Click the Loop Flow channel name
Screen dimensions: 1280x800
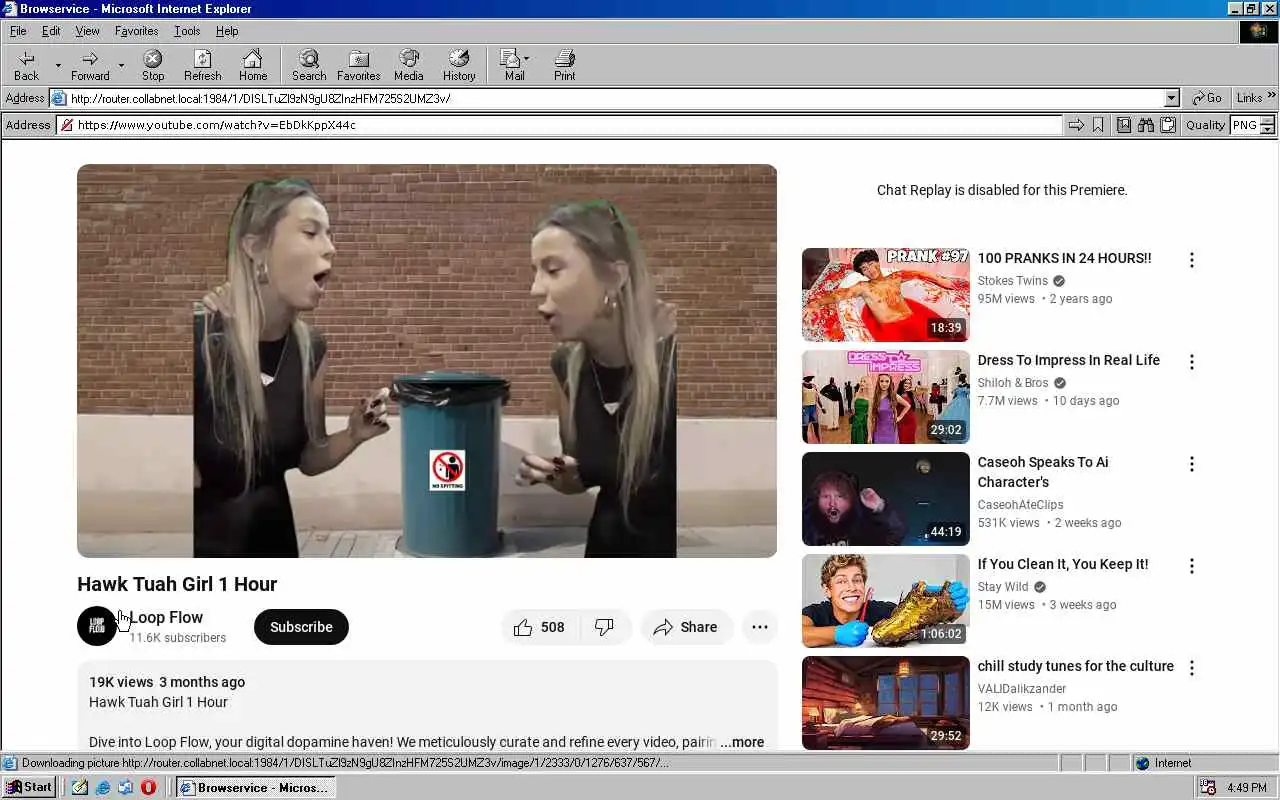[x=166, y=617]
